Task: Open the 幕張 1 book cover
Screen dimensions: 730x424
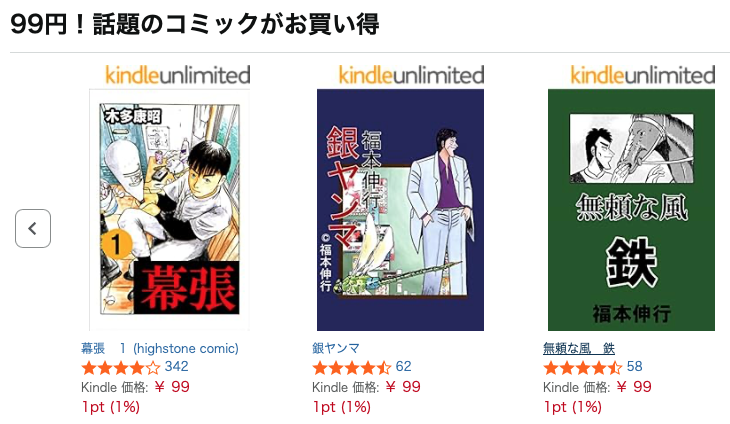Action: (169, 210)
